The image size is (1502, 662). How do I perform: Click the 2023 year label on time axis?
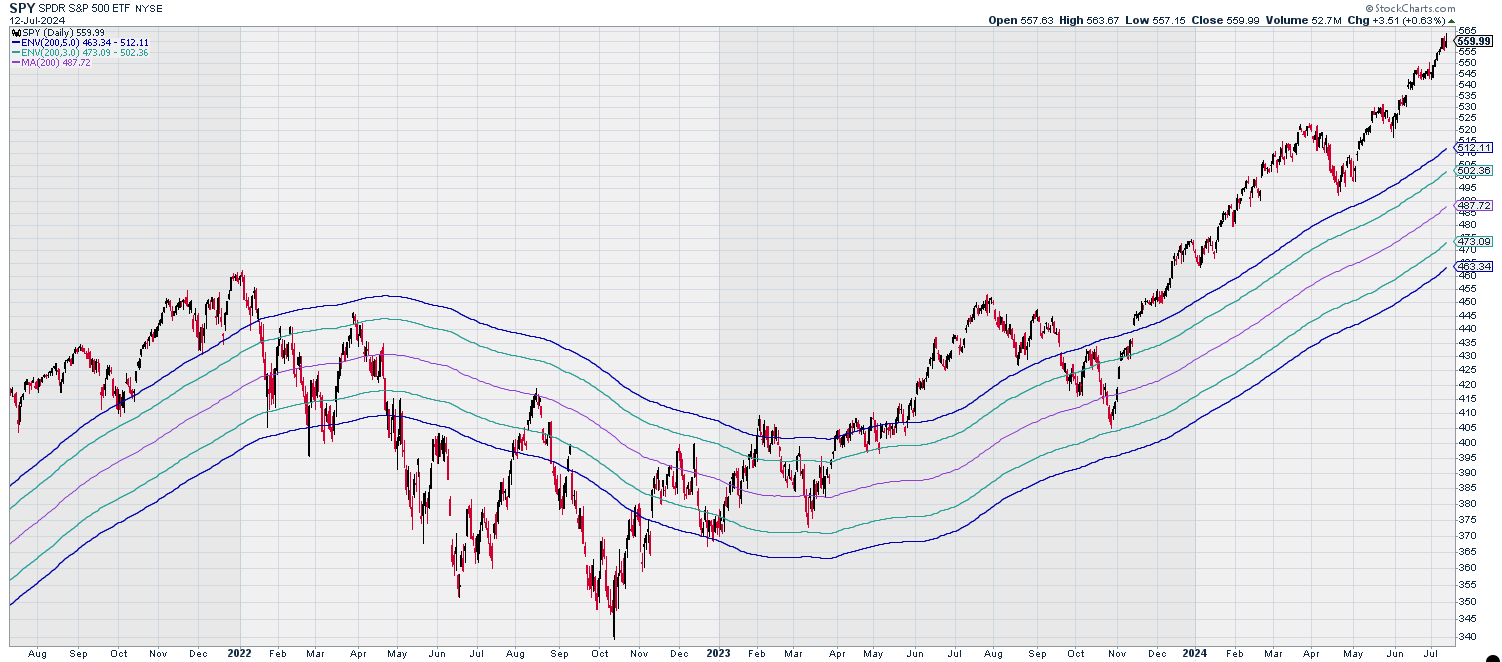click(x=718, y=652)
